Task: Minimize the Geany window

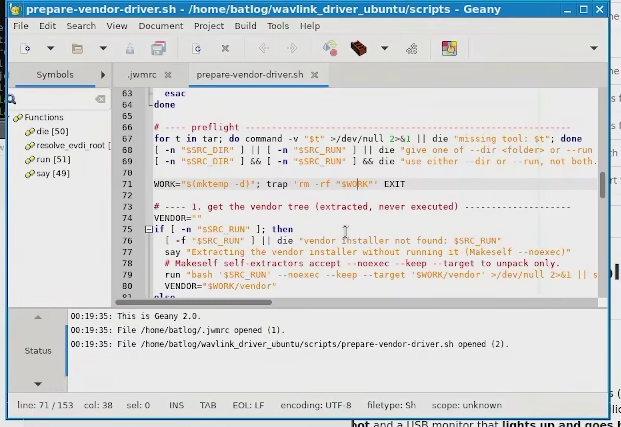Action: pos(567,10)
